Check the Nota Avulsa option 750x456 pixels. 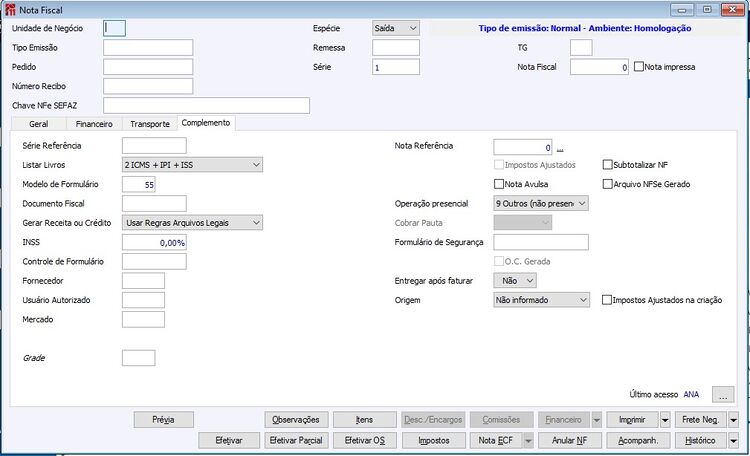click(x=499, y=184)
